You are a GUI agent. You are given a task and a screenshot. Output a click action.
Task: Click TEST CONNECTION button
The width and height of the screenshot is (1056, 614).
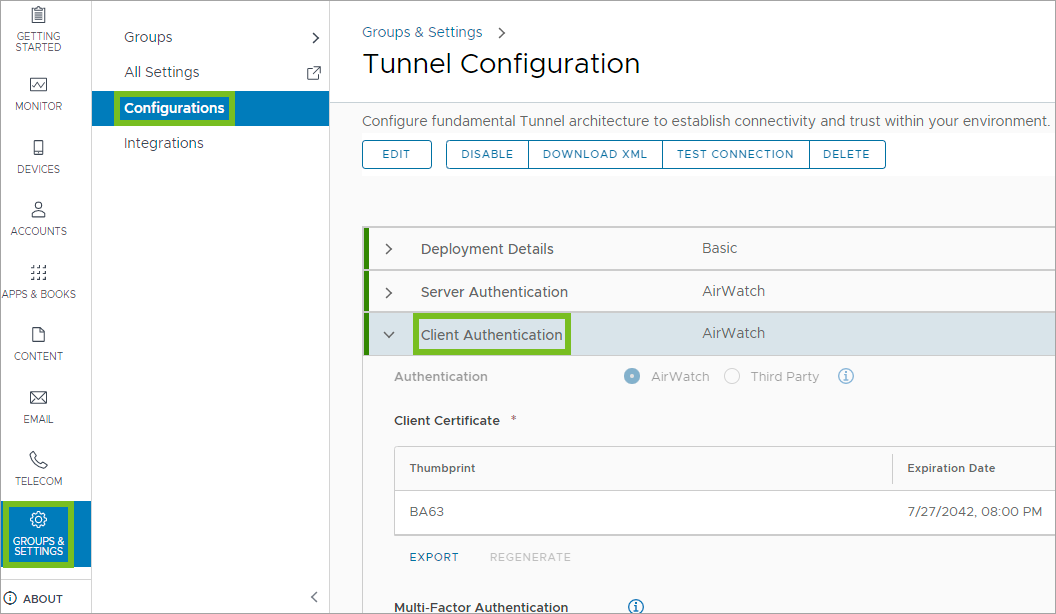pos(735,154)
